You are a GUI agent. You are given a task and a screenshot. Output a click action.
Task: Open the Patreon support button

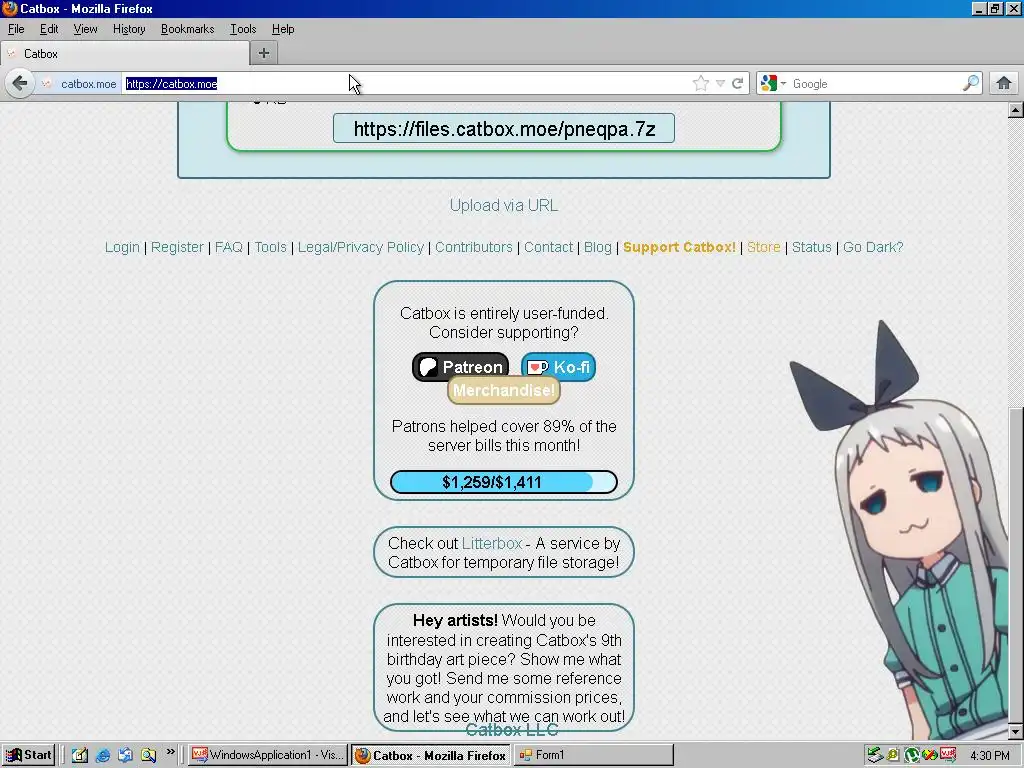click(460, 367)
